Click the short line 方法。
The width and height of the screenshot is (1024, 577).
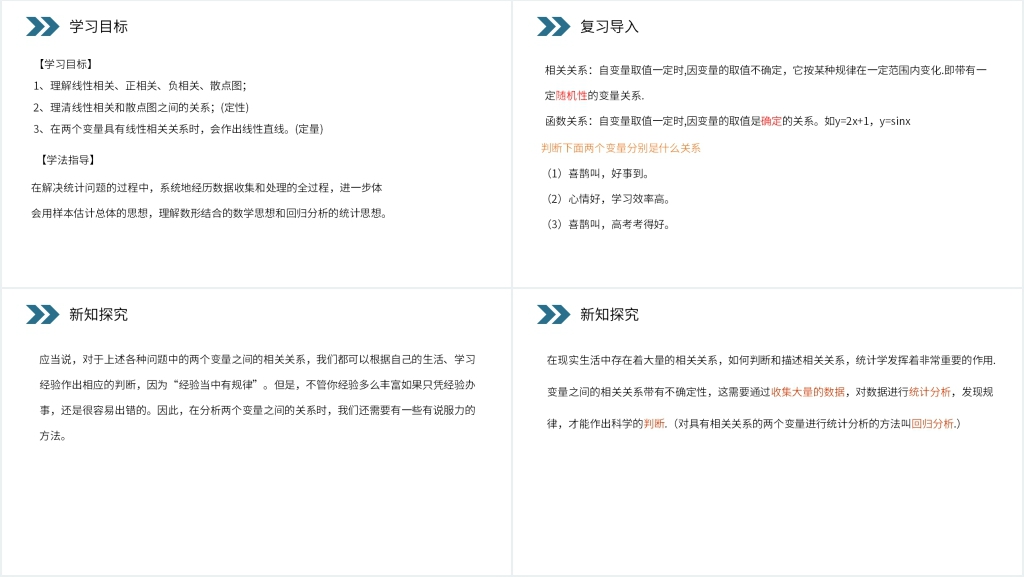click(x=53, y=436)
